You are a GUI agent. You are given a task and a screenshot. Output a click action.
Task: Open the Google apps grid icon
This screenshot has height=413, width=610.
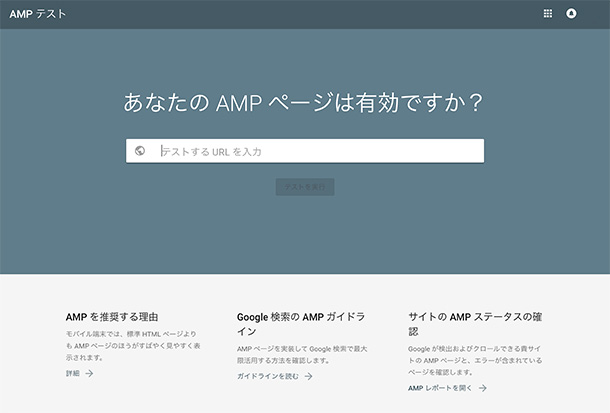click(548, 14)
